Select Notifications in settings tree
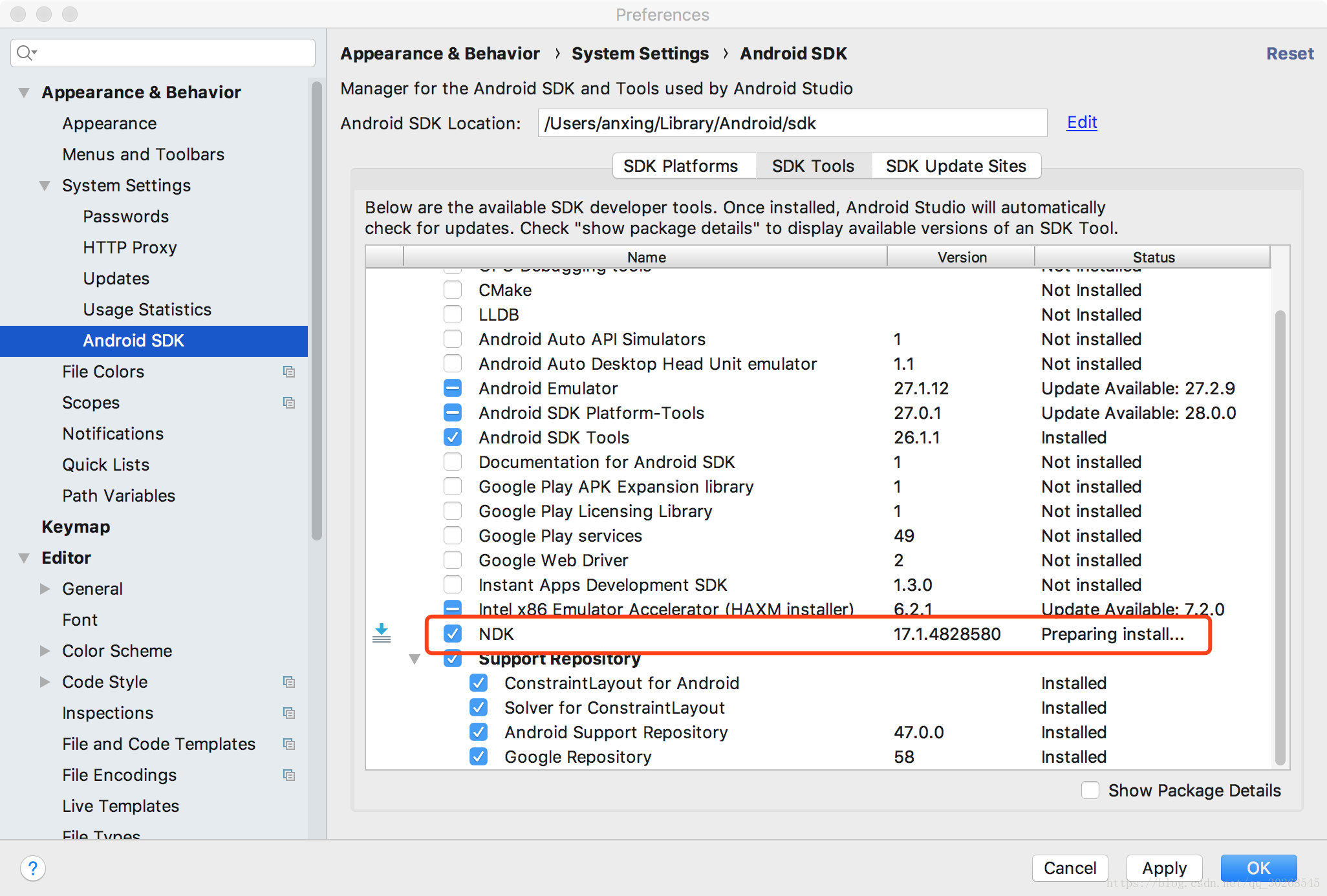1327x896 pixels. click(x=113, y=434)
